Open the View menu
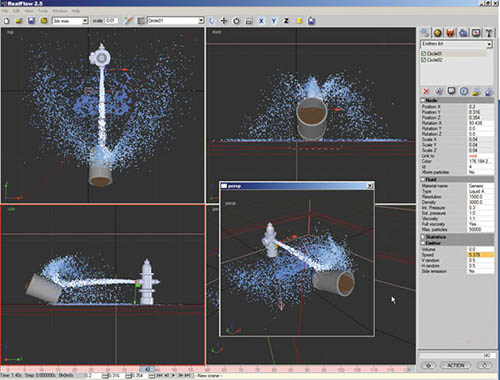 click(x=29, y=11)
